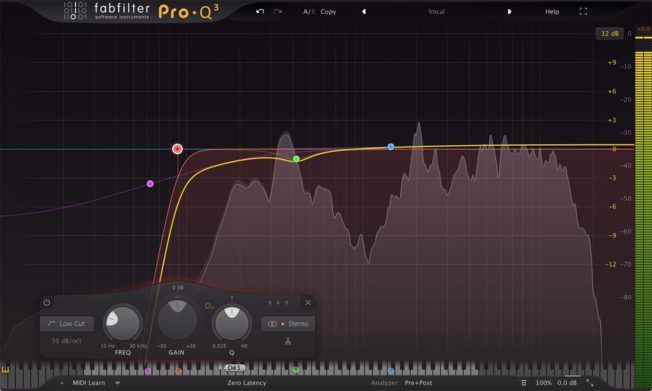Click the resize window icon at bottom right

click(590, 383)
